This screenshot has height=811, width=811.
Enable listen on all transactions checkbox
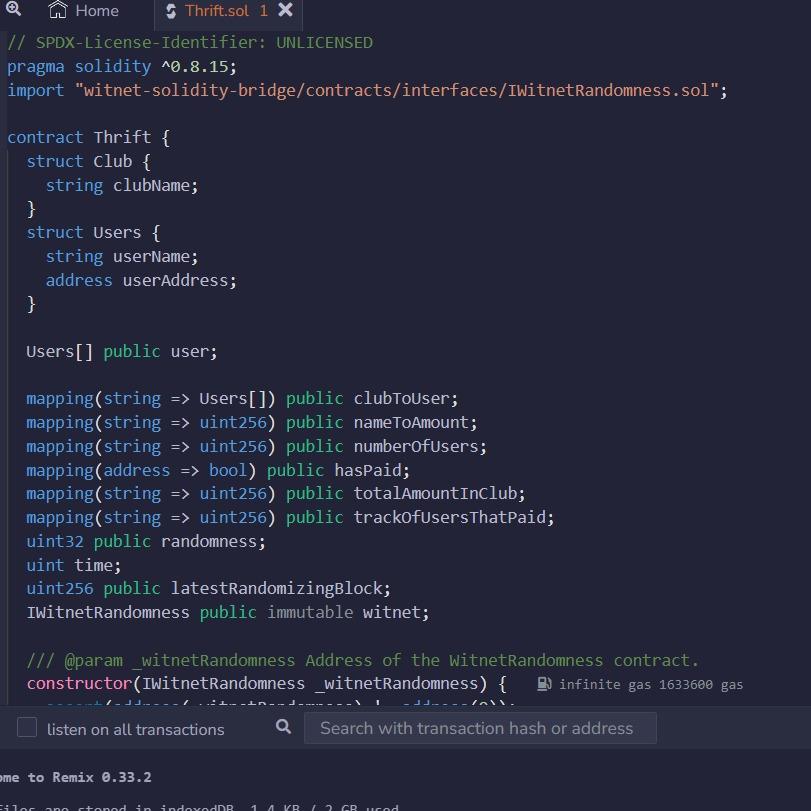coord(27,728)
